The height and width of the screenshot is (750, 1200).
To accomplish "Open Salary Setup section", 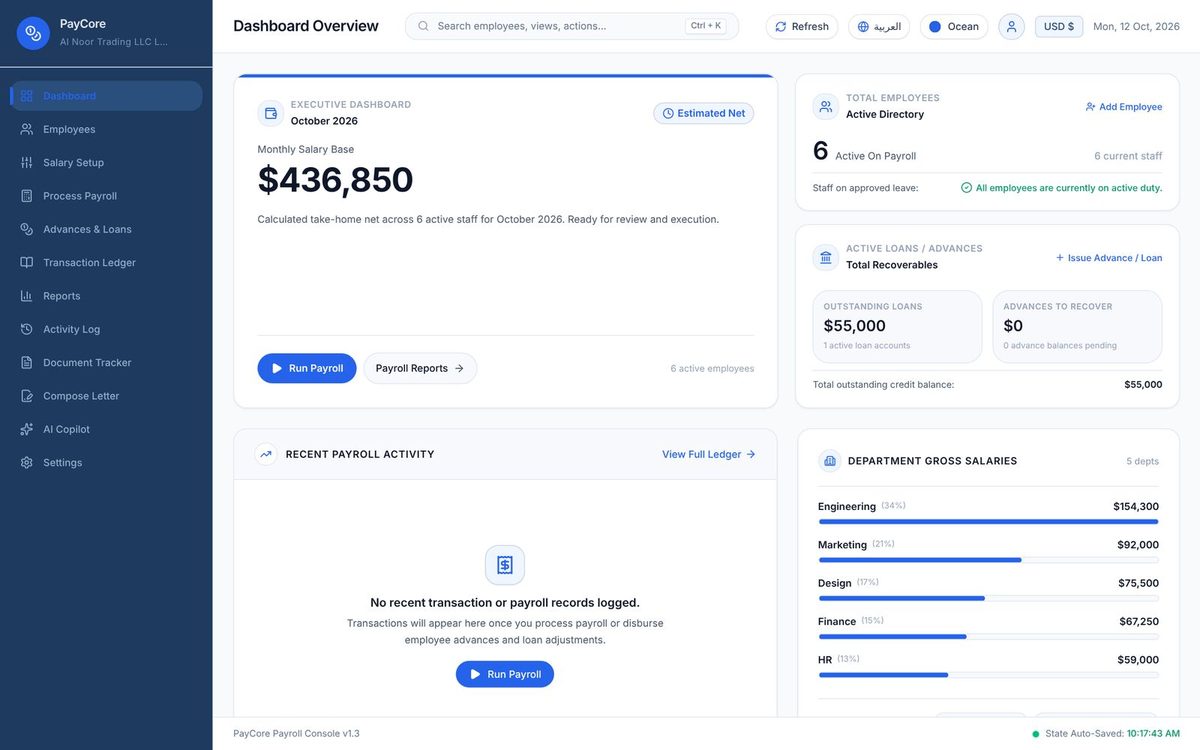I will 106,162.
